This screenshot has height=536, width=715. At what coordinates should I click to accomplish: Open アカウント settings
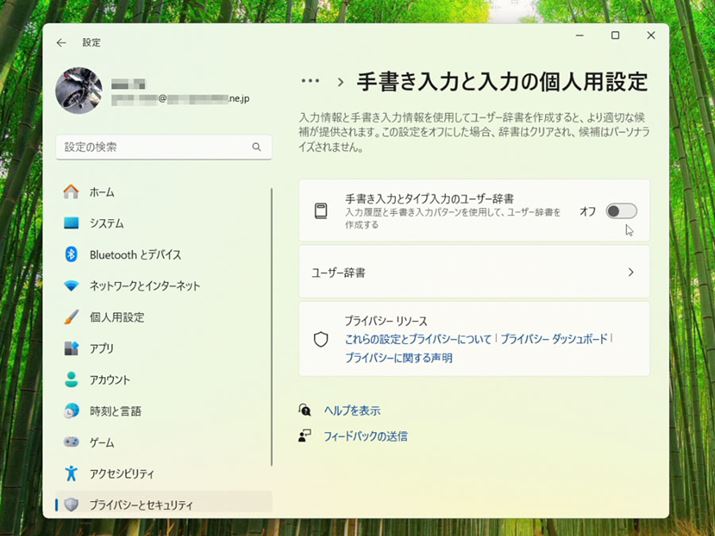[x=109, y=380]
